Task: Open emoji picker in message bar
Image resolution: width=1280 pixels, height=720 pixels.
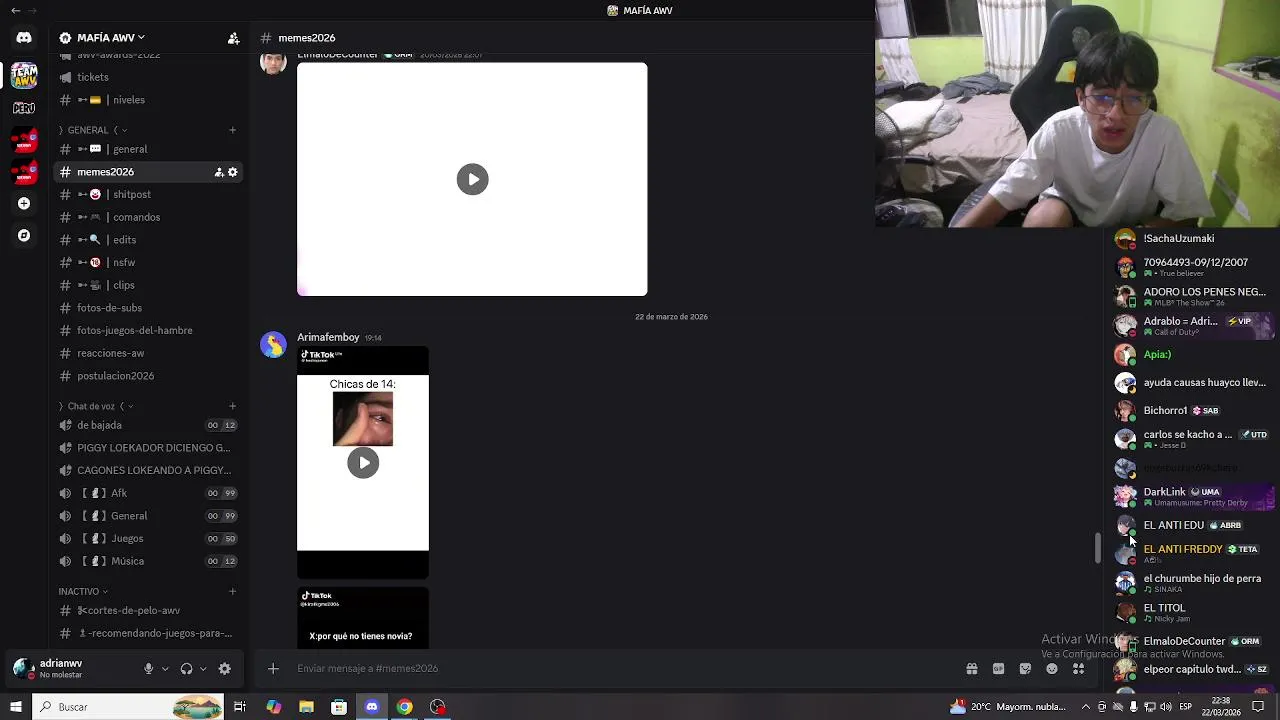Action: (1051, 669)
